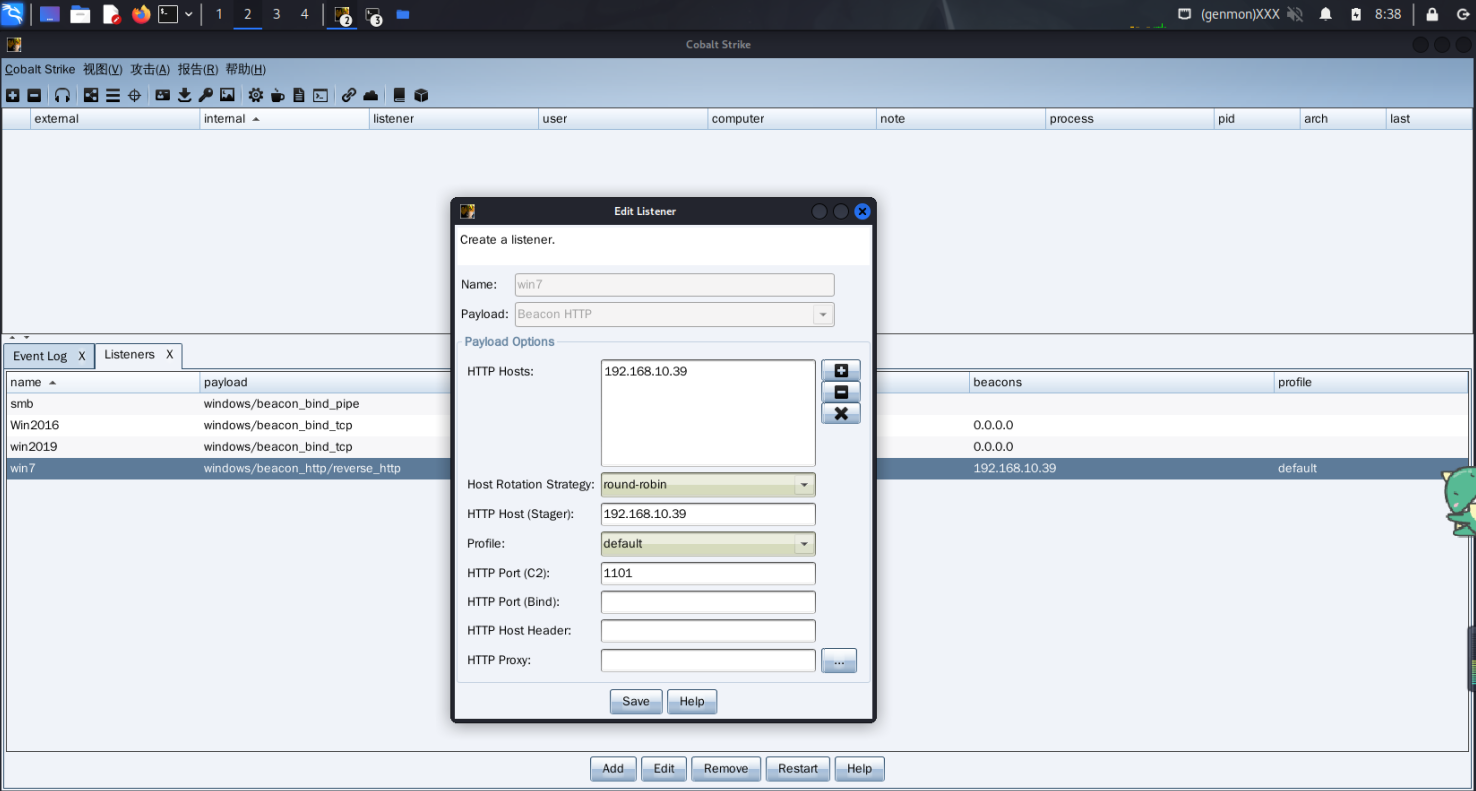Select smb listener row
This screenshot has width=1476, height=791.
click(737, 404)
